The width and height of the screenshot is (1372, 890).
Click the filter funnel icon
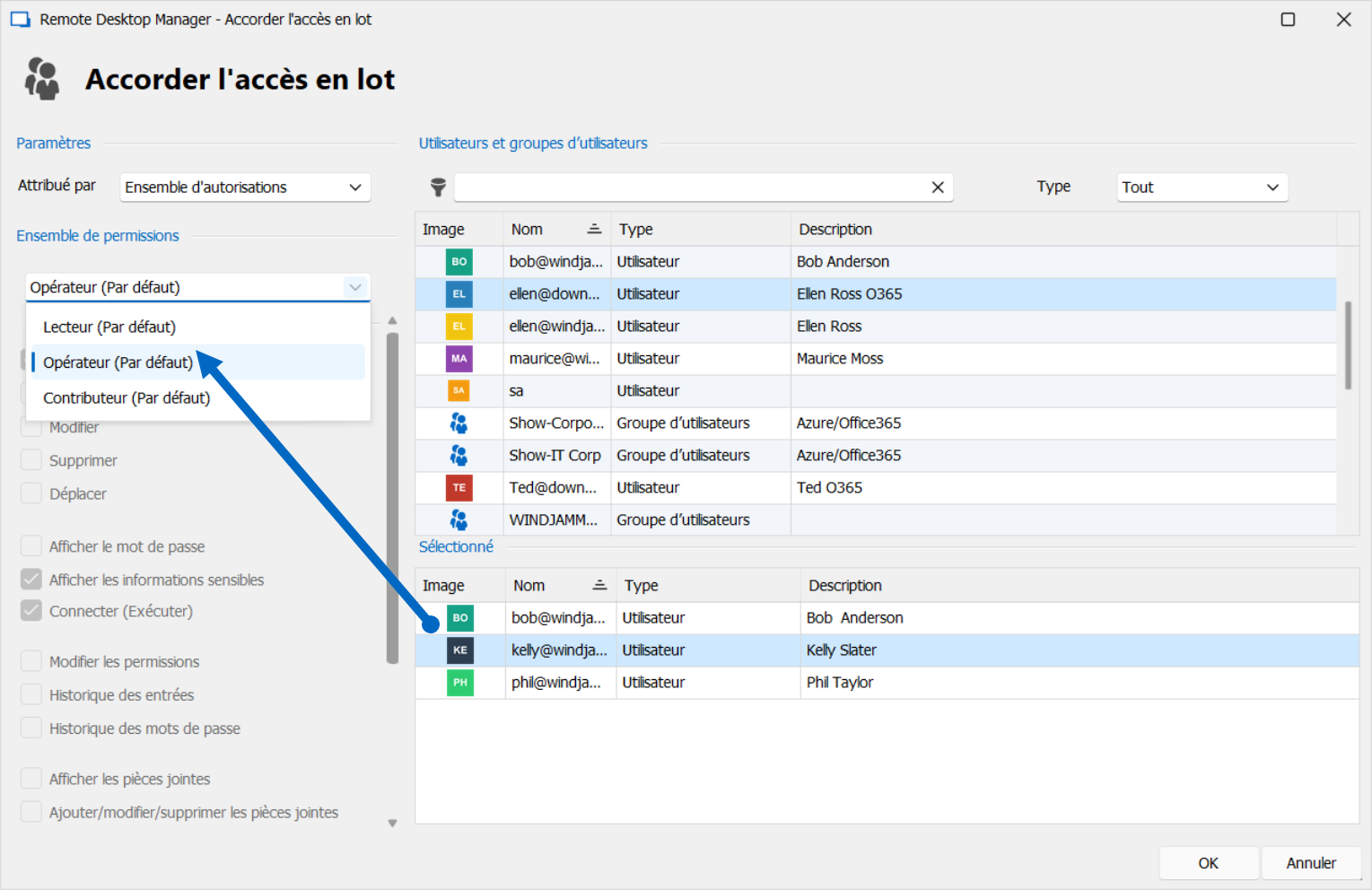pos(438,187)
